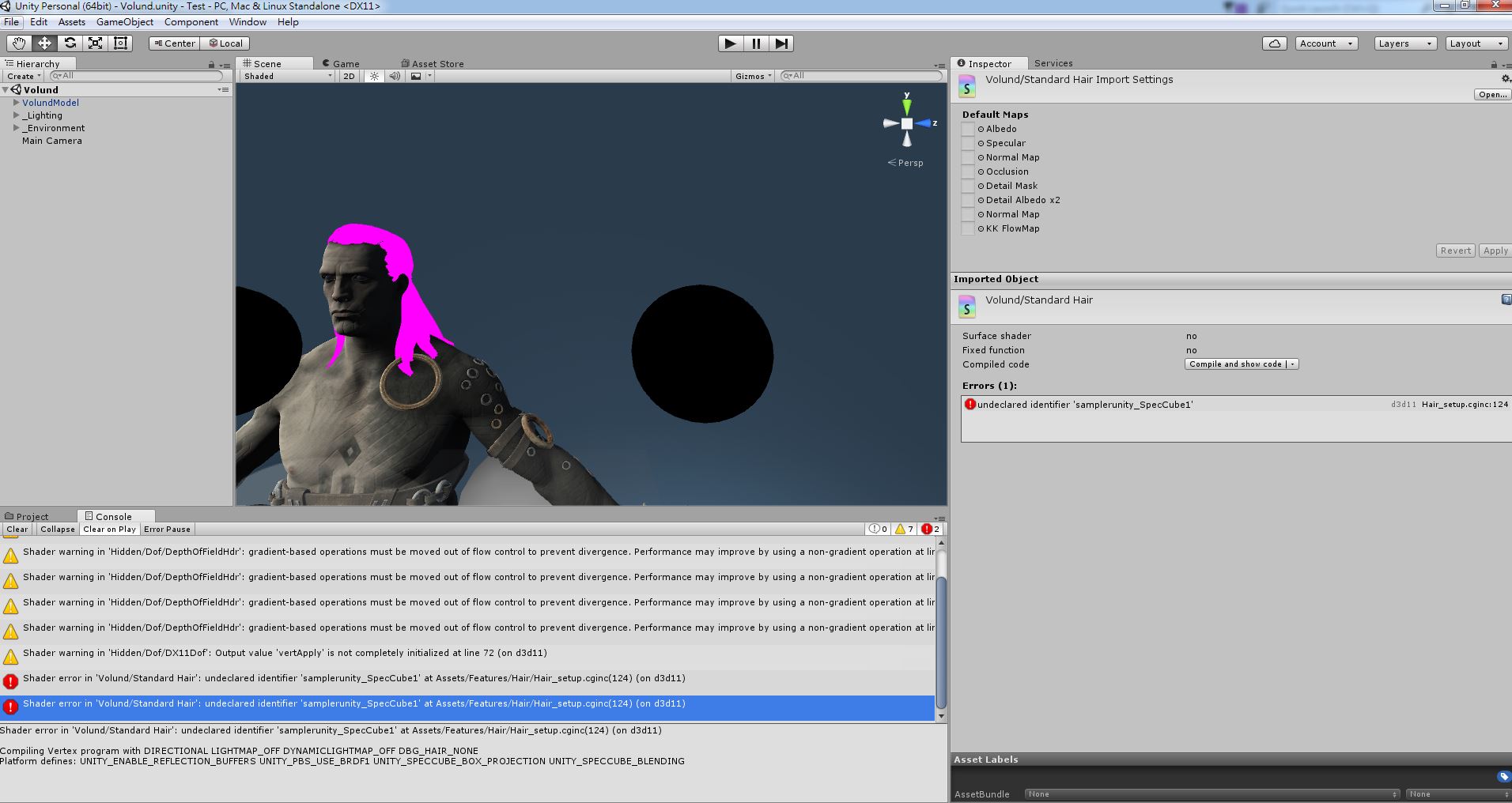Viewport: 1512px width, 803px height.
Task: Collapse the Volund scene root
Action: 6,90
